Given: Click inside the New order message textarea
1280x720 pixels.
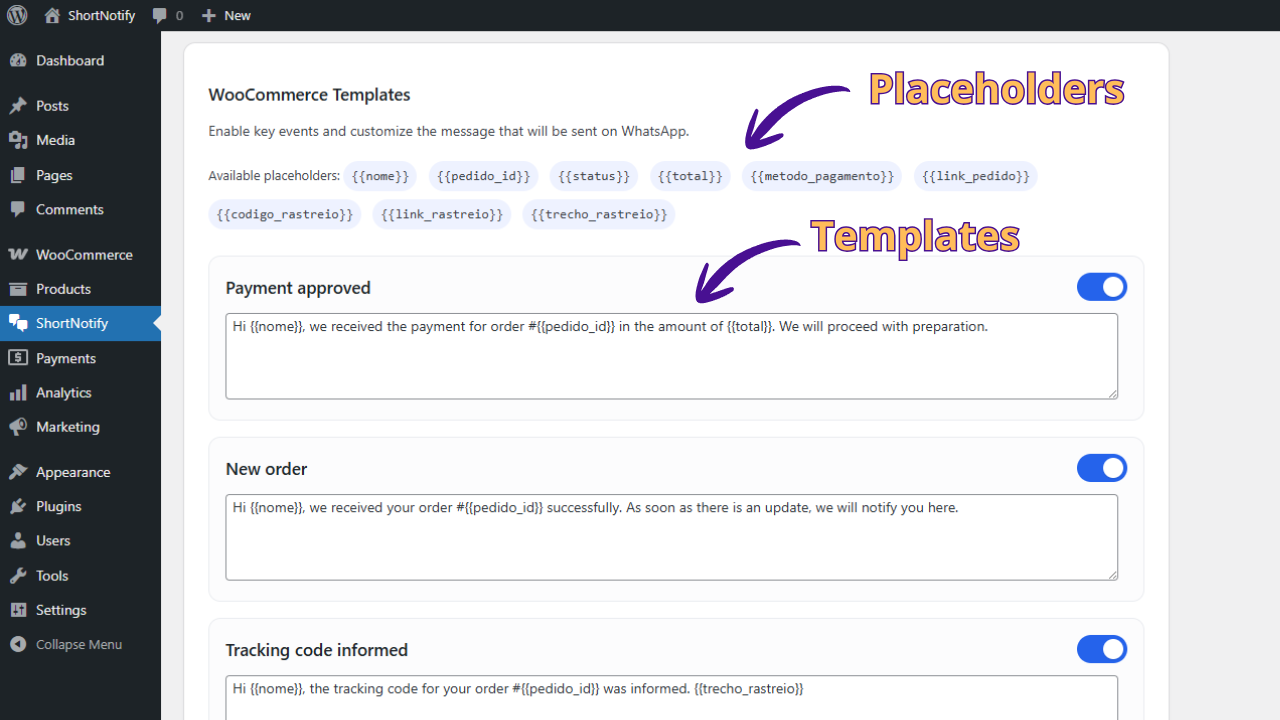Looking at the screenshot, I should 671,538.
